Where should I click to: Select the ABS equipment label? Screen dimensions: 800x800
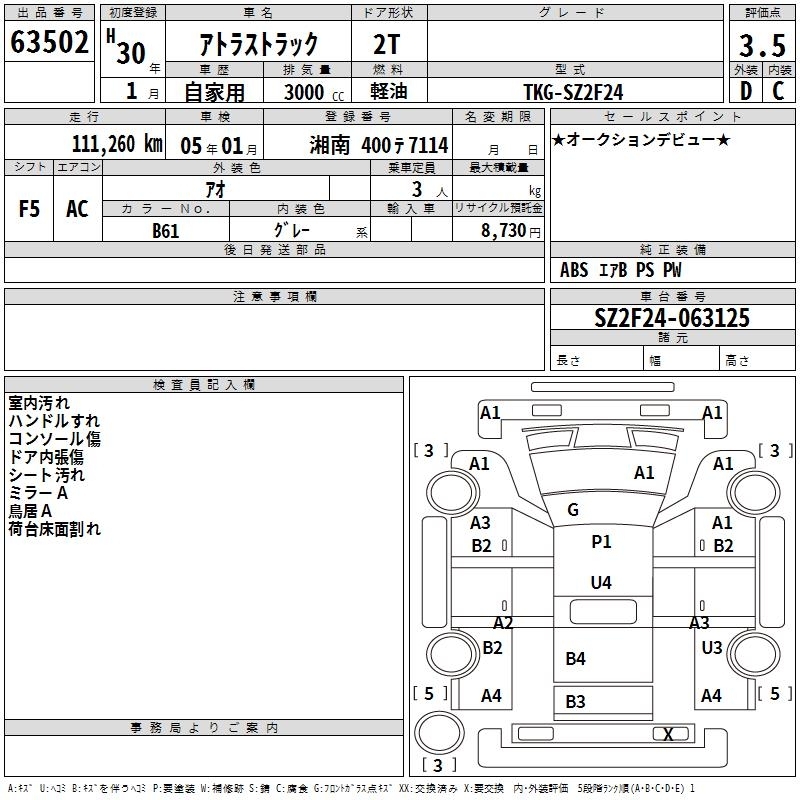pyautogui.click(x=574, y=270)
